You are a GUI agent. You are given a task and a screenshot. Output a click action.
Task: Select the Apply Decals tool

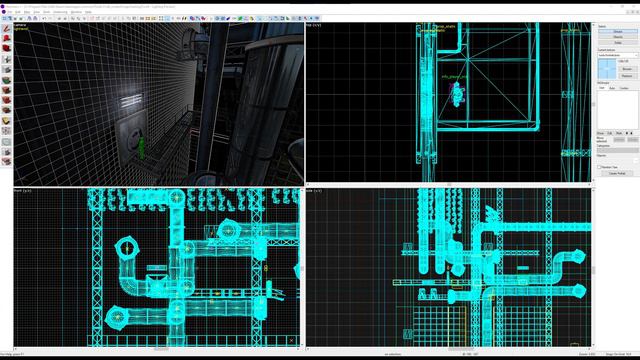pos(6,100)
